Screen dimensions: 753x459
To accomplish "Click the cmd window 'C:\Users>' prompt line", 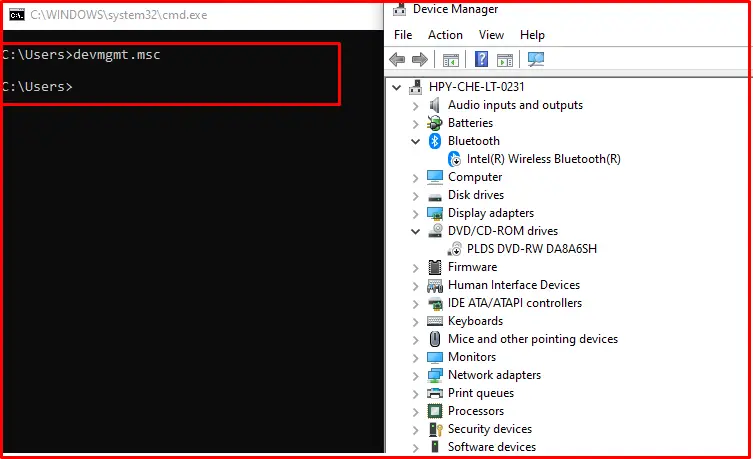I will [36, 87].
